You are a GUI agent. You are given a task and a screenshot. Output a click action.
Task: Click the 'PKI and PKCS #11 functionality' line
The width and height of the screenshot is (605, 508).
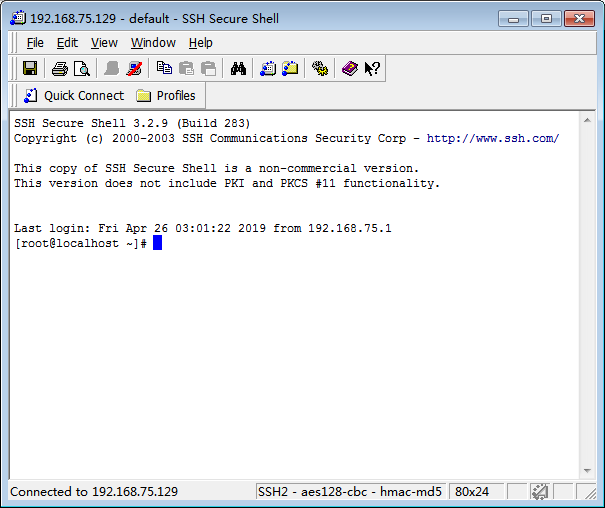tap(227, 183)
